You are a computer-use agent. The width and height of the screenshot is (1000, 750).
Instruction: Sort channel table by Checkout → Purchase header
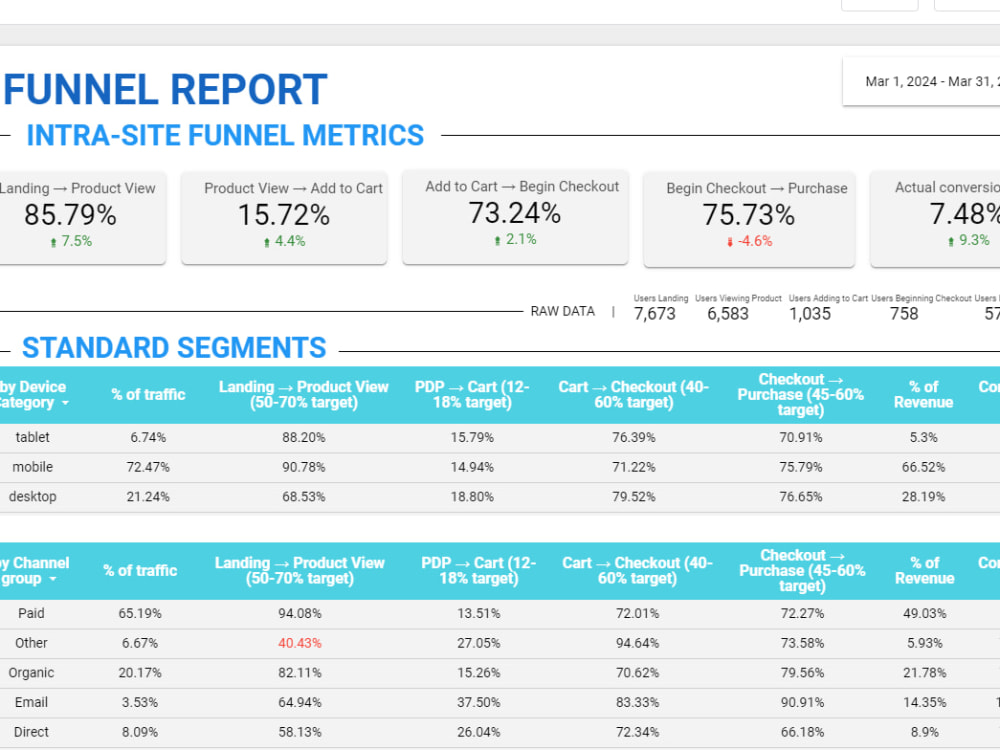(802, 571)
